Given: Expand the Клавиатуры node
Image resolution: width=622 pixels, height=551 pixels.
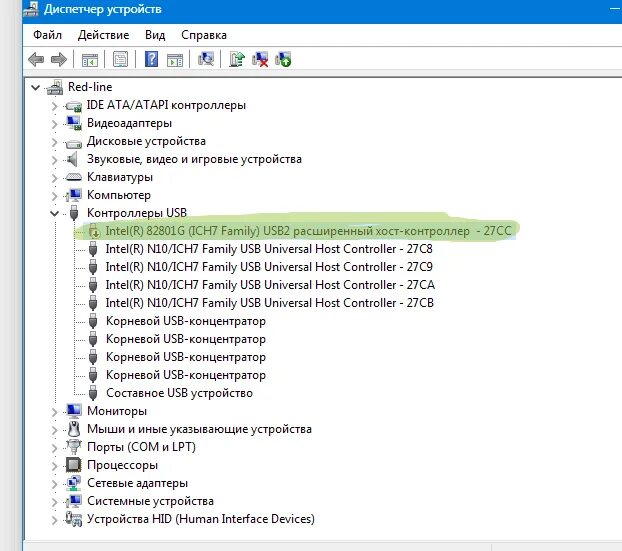Looking at the screenshot, I should coord(54,178).
